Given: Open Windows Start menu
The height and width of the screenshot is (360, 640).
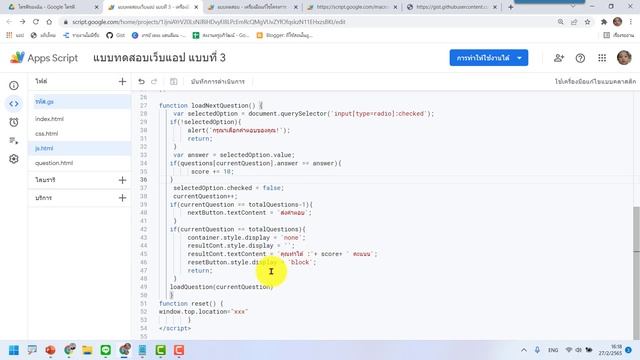Looking at the screenshot, I should [x=14, y=350].
